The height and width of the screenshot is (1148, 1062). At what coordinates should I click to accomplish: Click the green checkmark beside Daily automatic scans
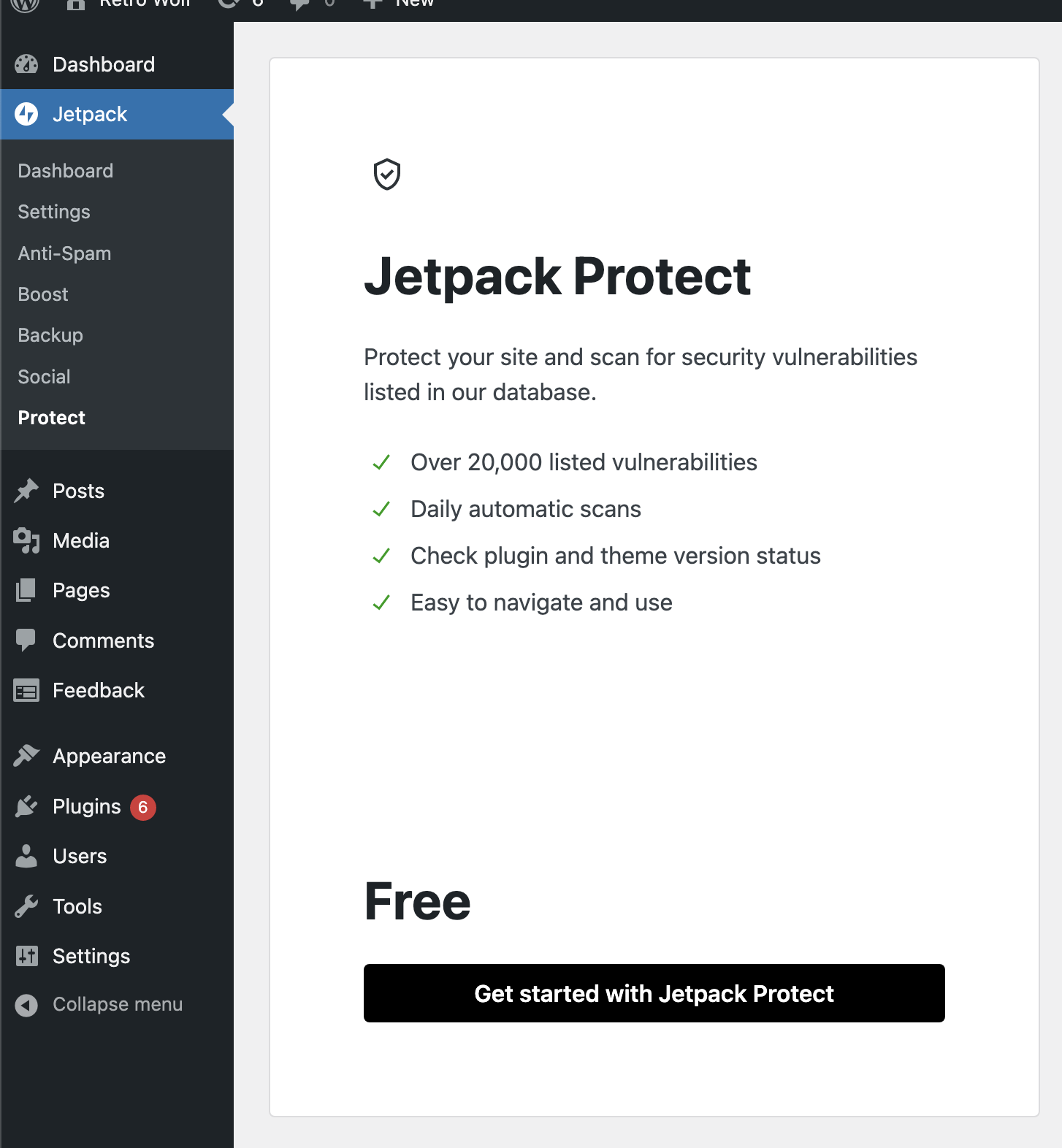pyautogui.click(x=381, y=509)
